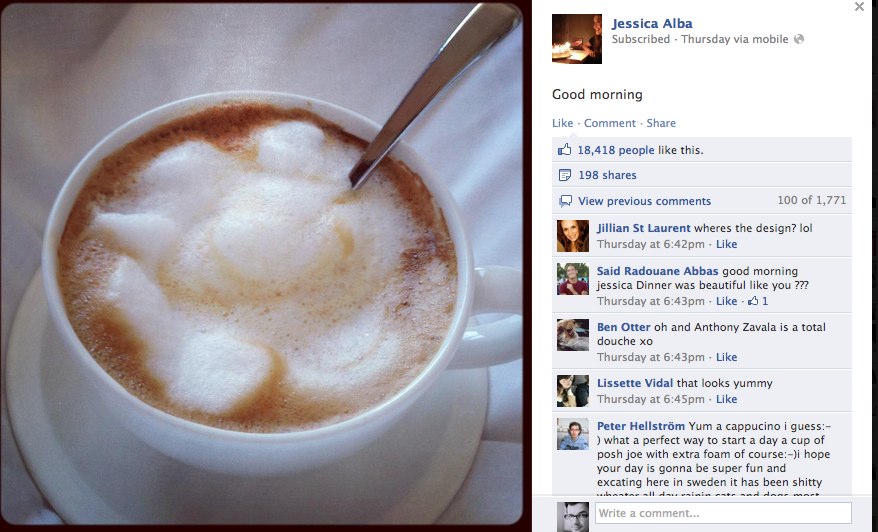The width and height of the screenshot is (878, 532).
Task: Click the speech bubble previous comments icon
Action: tap(566, 201)
